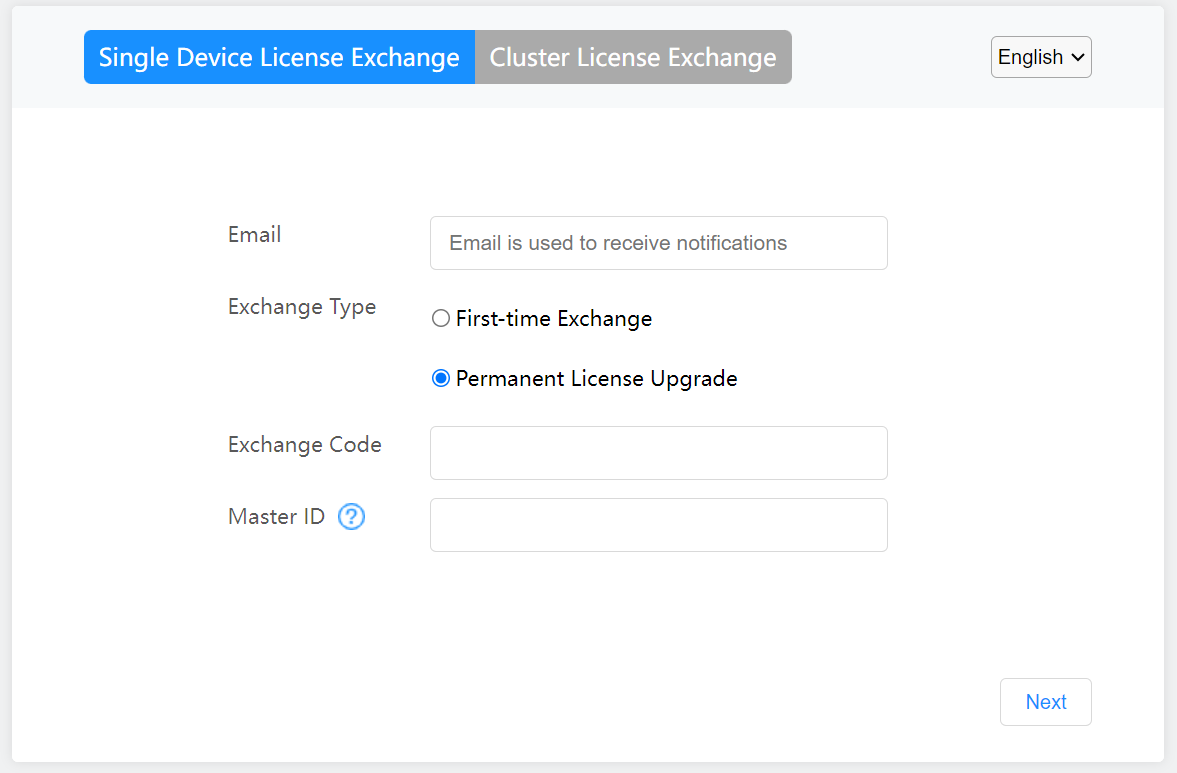Click the "Permanent License Upgrade" label text

596,379
